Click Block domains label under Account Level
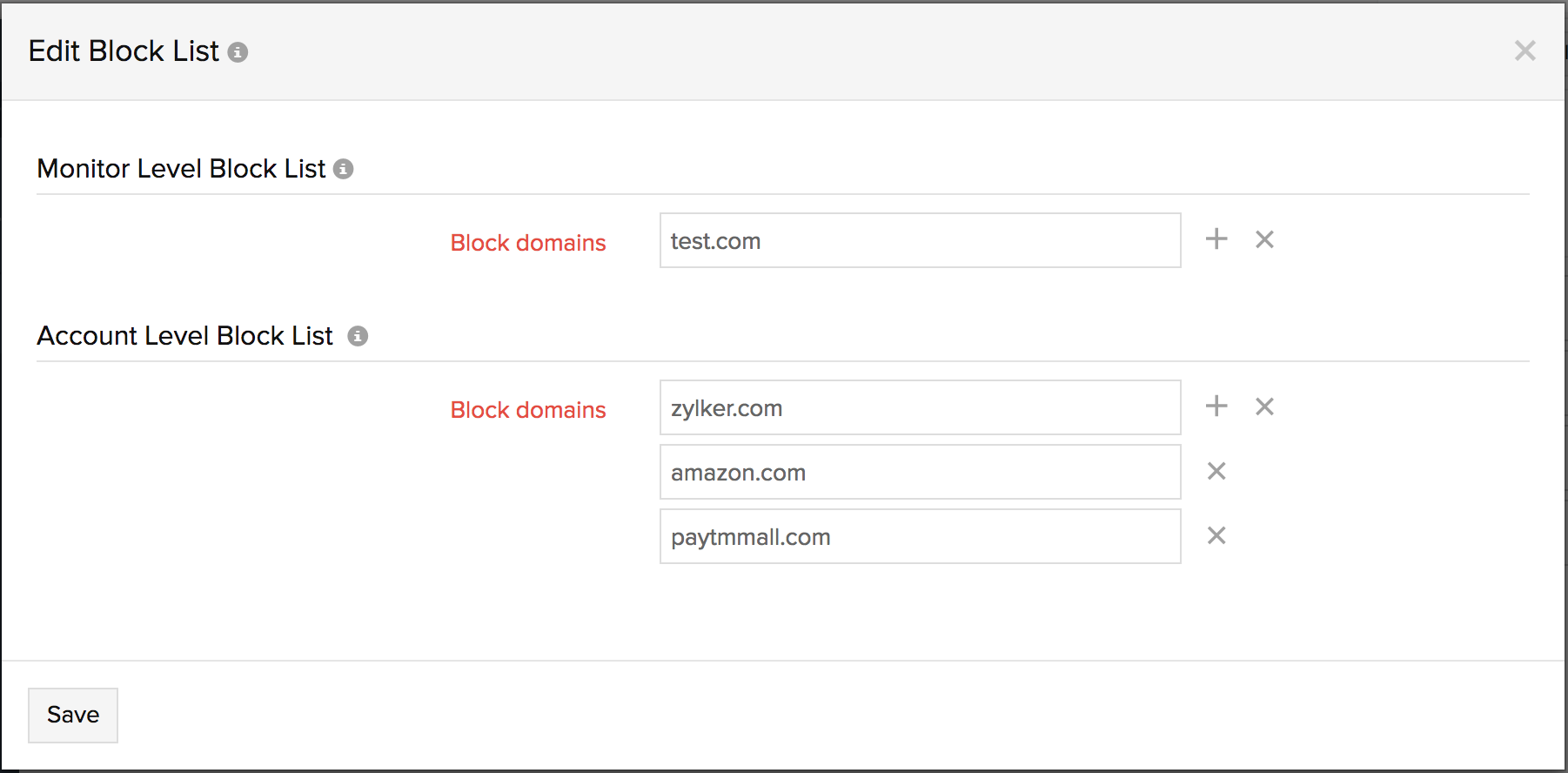Screen dimensions: 1568x773 pos(528,410)
